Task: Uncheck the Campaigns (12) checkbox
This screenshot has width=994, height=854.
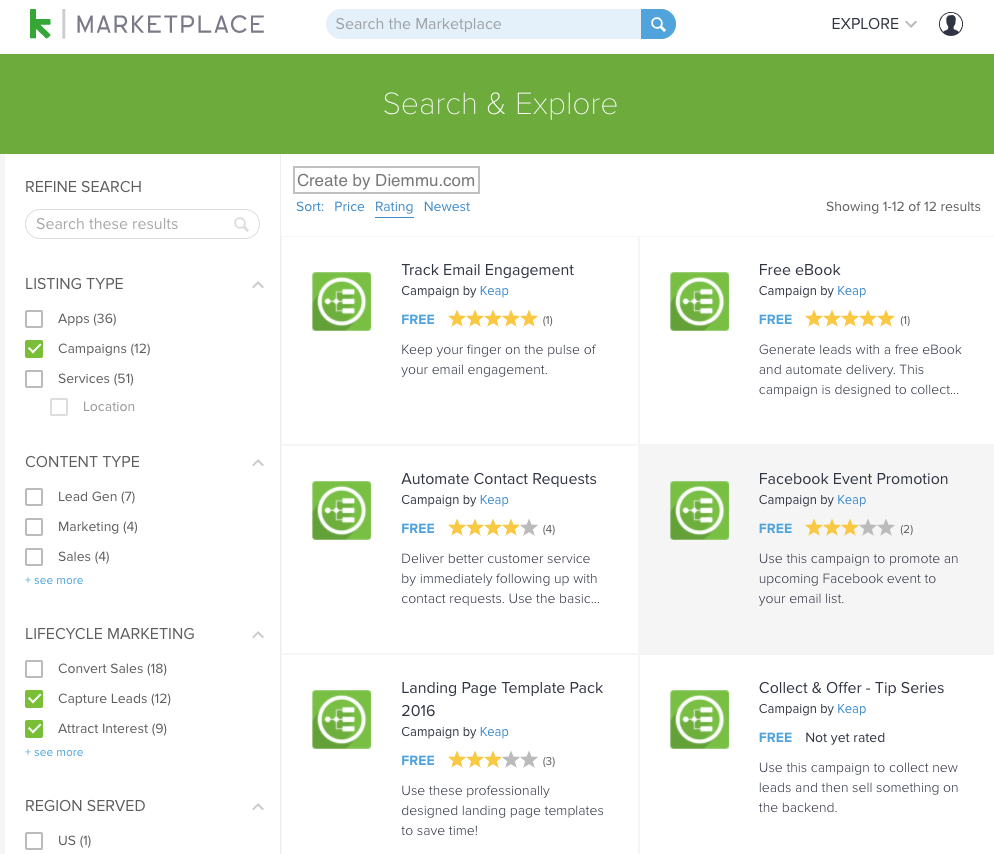Action: tap(34, 349)
